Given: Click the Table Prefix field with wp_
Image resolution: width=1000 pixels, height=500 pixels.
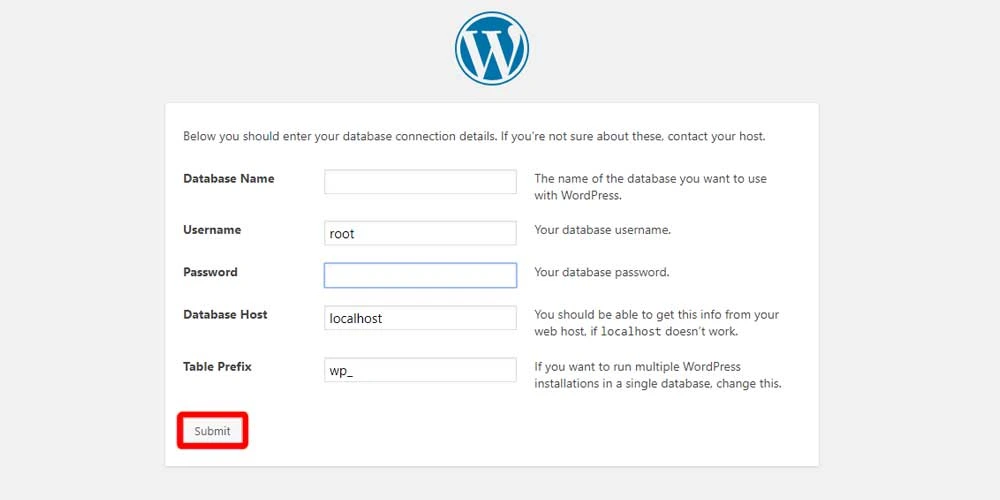Looking at the screenshot, I should [x=420, y=370].
